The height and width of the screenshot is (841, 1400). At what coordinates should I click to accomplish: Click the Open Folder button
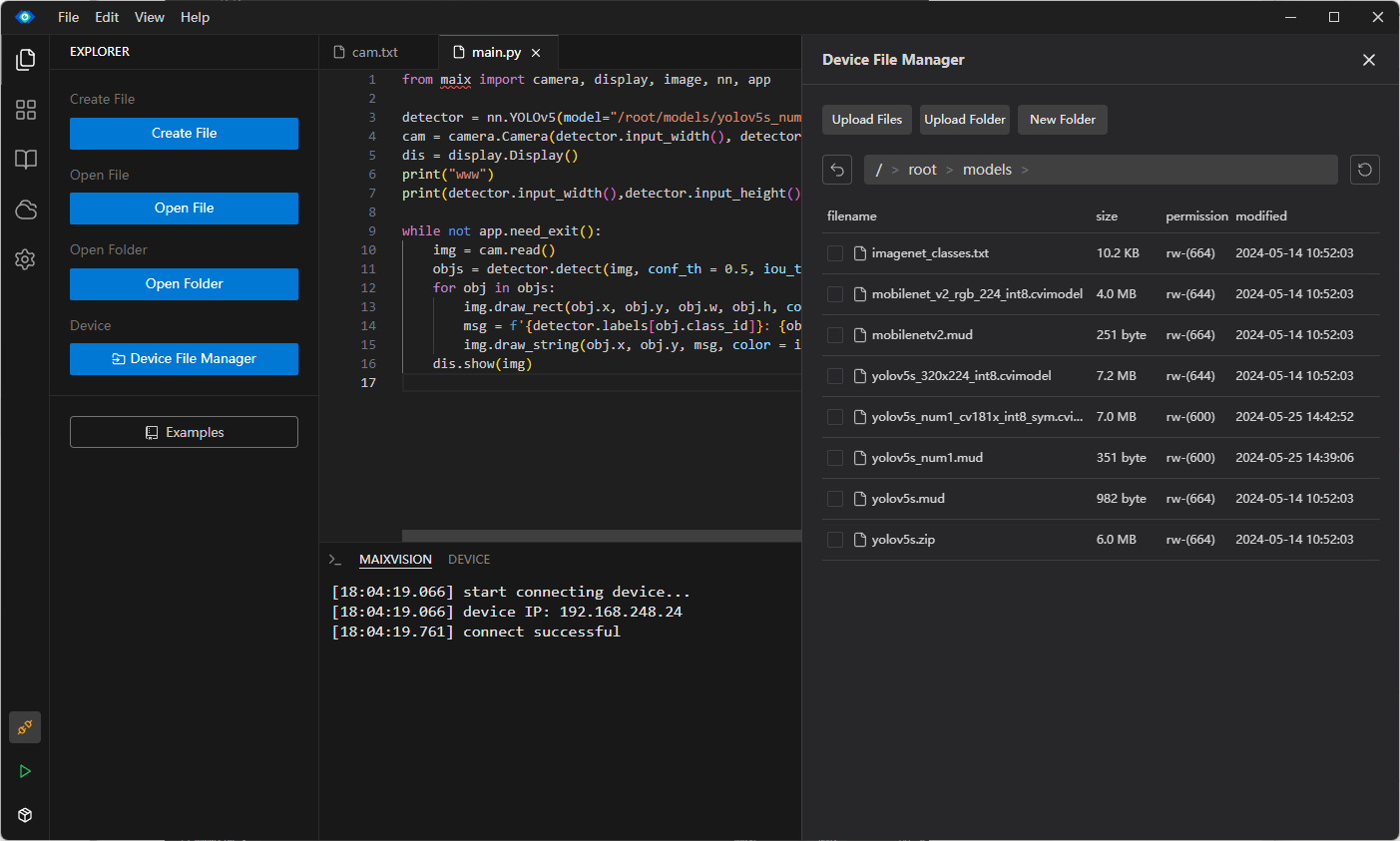(x=184, y=284)
